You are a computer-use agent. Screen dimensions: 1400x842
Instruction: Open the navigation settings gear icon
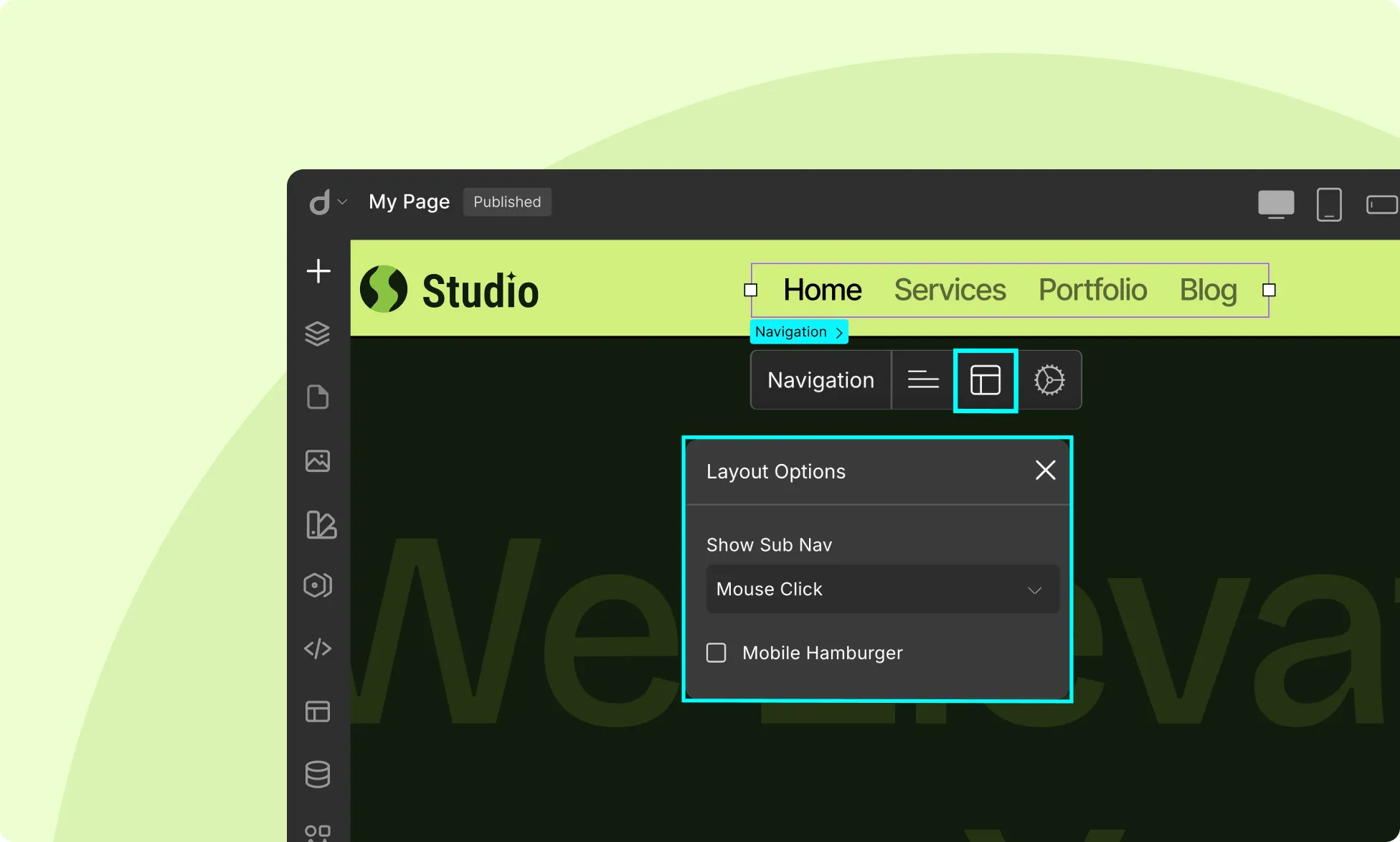click(1049, 379)
